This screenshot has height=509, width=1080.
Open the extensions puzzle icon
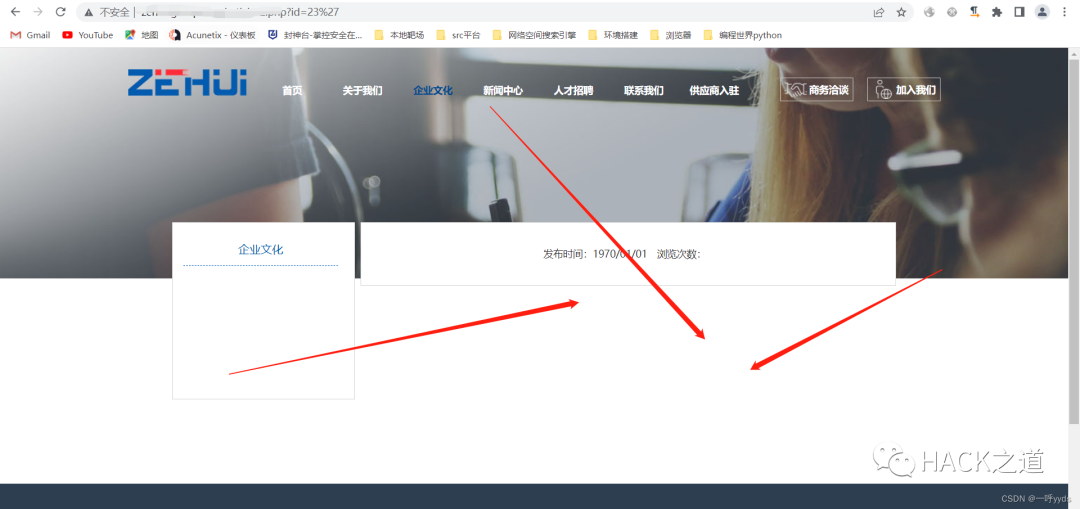tap(996, 12)
